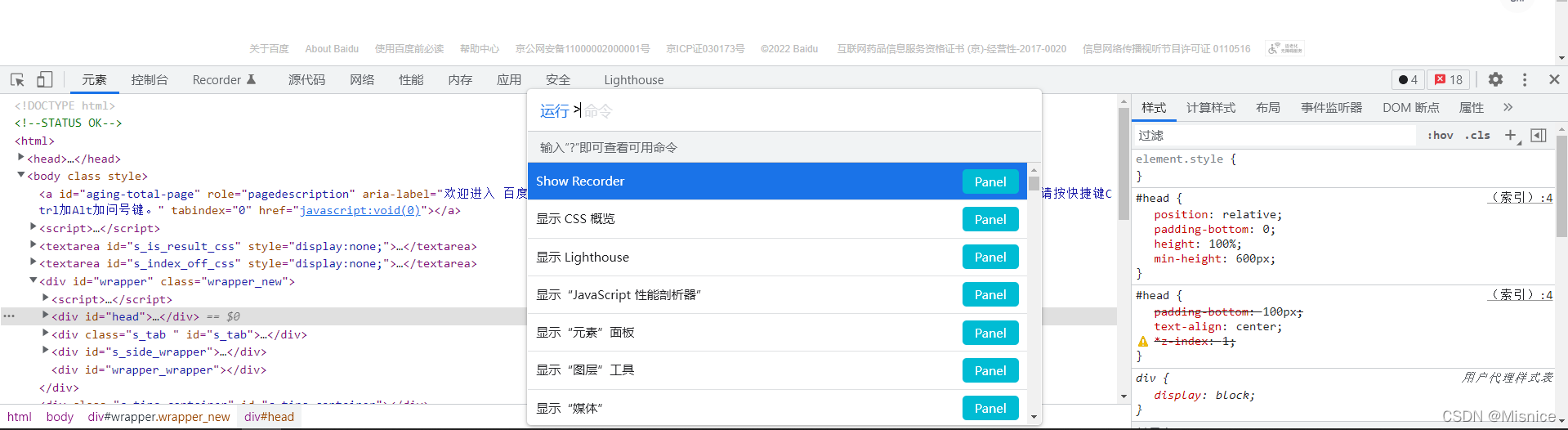This screenshot has height=430, width=1568.
Task: Expand the div s_side_wrapper node
Action: (x=46, y=351)
